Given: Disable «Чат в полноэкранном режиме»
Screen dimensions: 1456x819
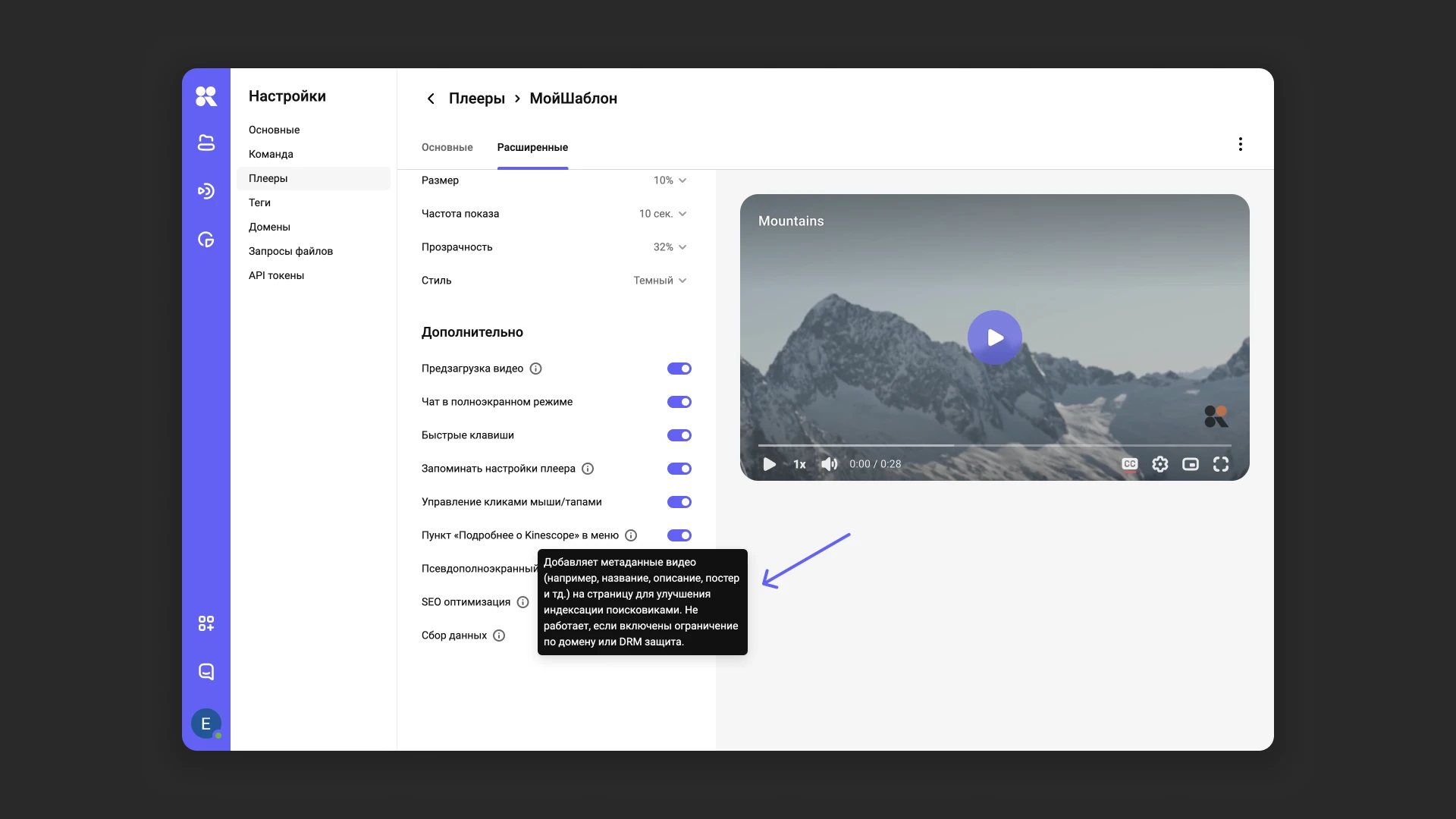Looking at the screenshot, I should coord(679,402).
